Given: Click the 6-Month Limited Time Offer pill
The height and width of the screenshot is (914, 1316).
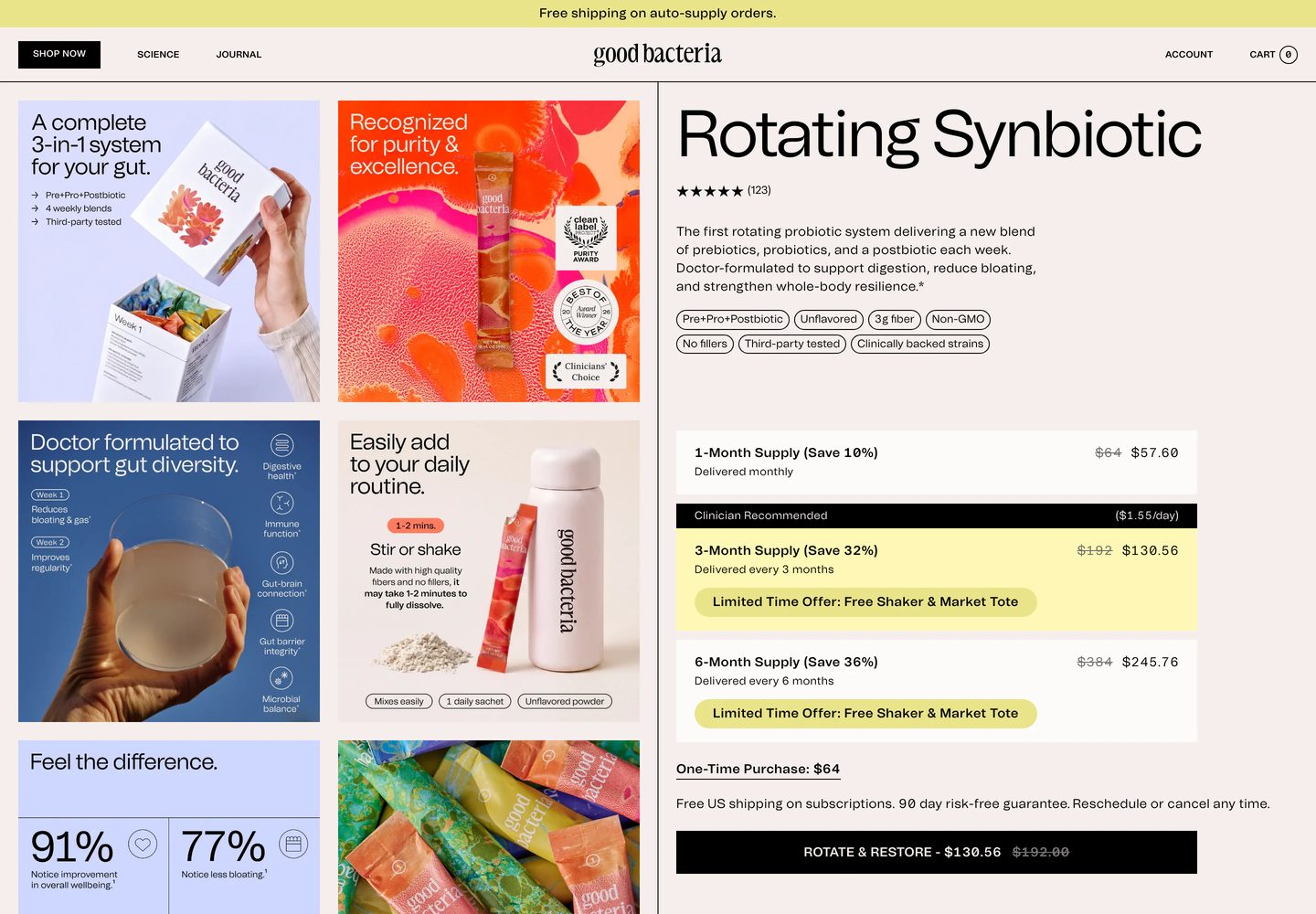Looking at the screenshot, I should coord(865,714).
